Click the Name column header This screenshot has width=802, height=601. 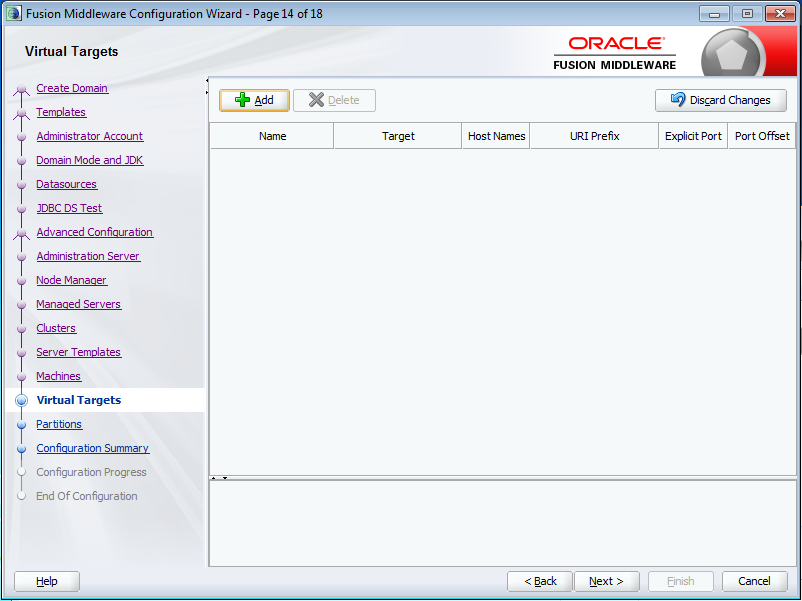click(x=272, y=136)
